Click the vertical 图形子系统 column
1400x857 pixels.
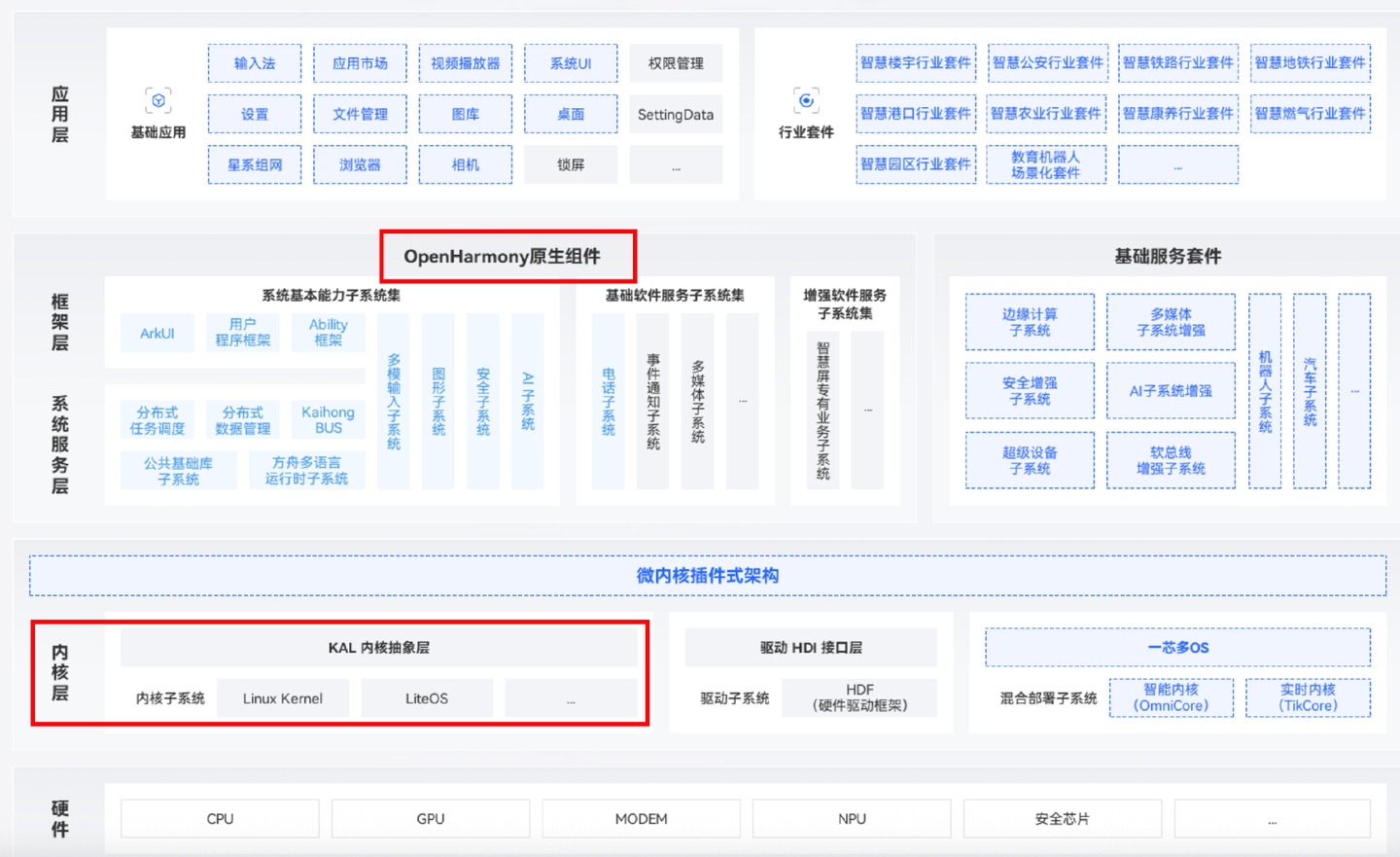pos(438,401)
